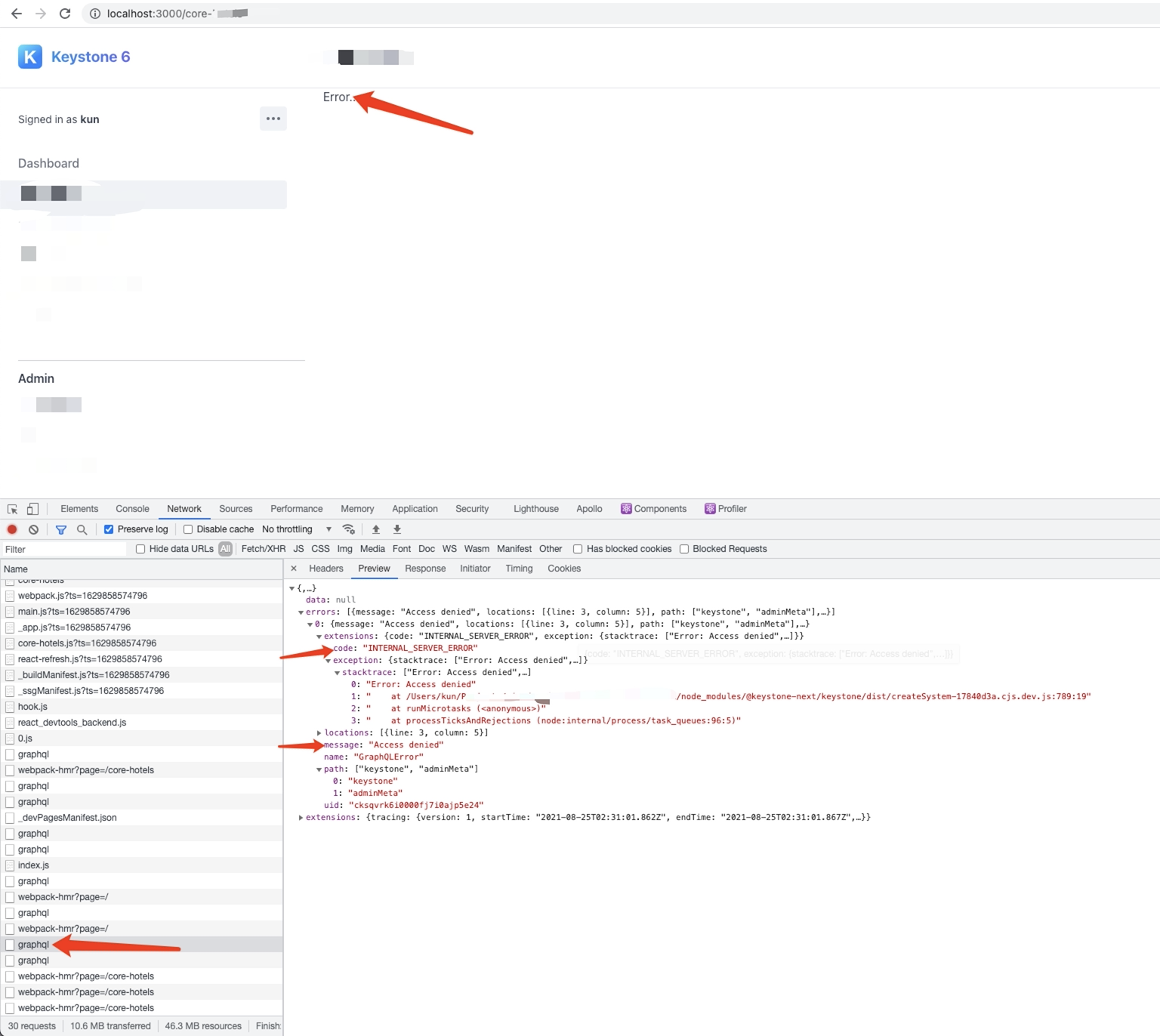Collapse the extensions object under errors[0]
Viewport: 1160px width, 1036px height.
pyautogui.click(x=319, y=637)
